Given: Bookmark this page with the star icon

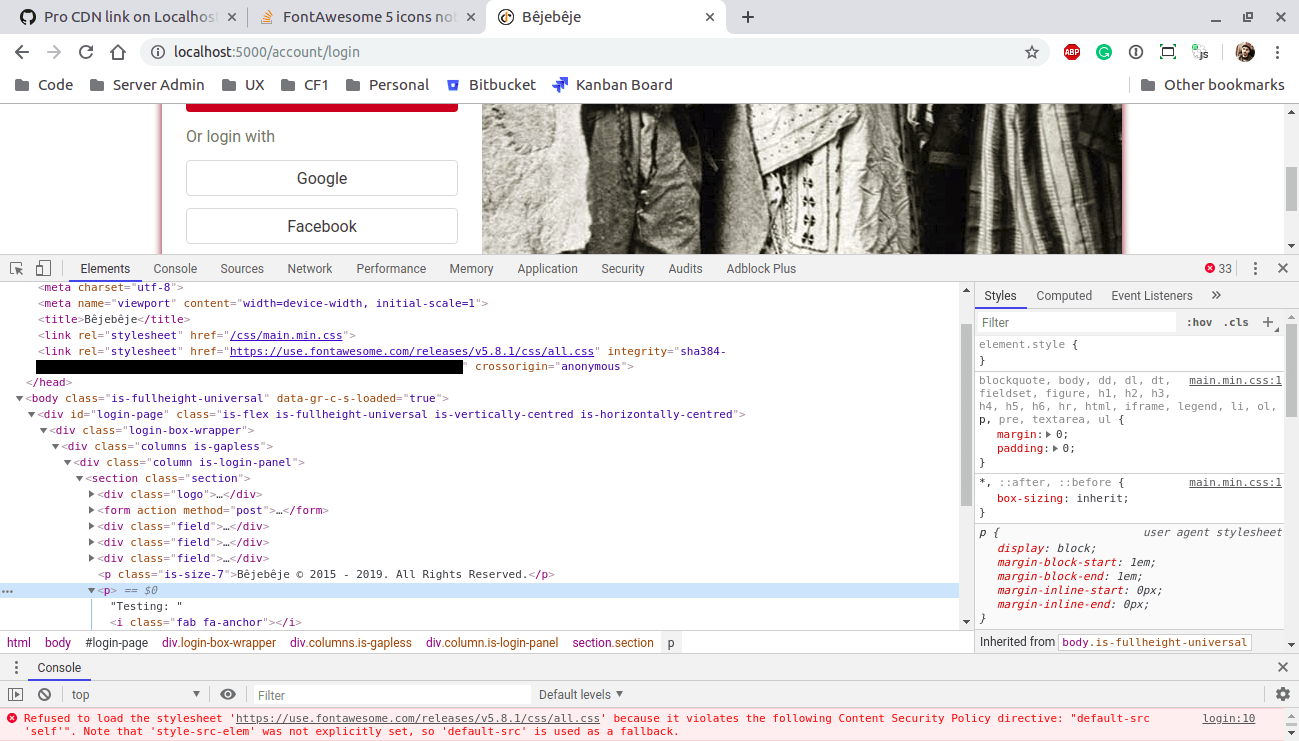Looking at the screenshot, I should pyautogui.click(x=1031, y=52).
